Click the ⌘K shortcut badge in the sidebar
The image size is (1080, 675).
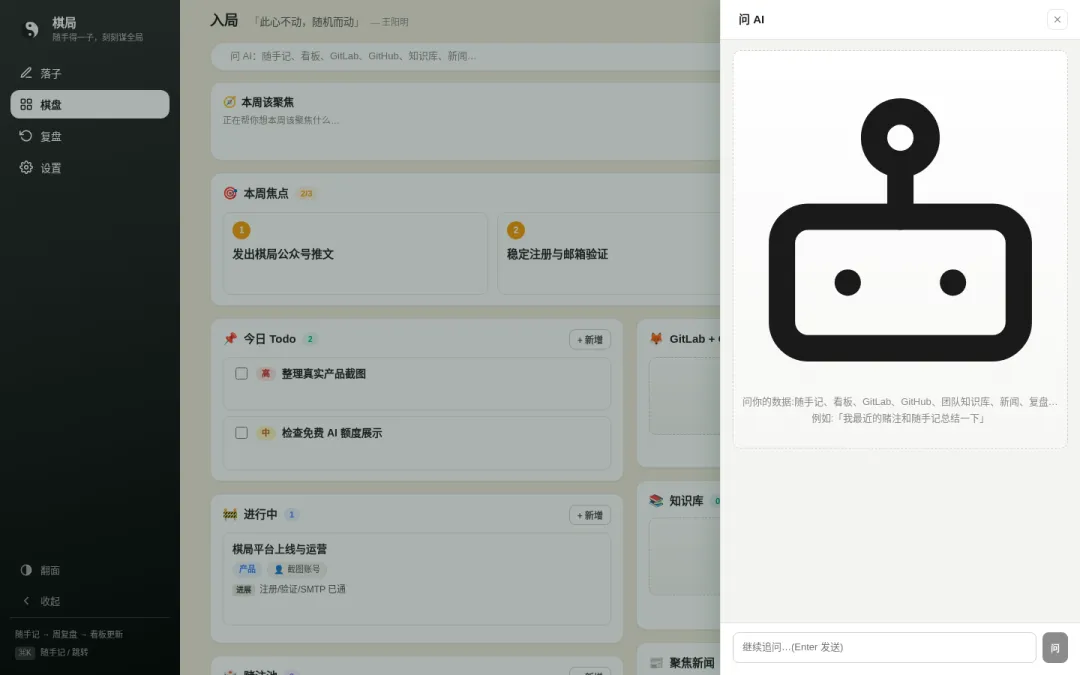[25, 652]
